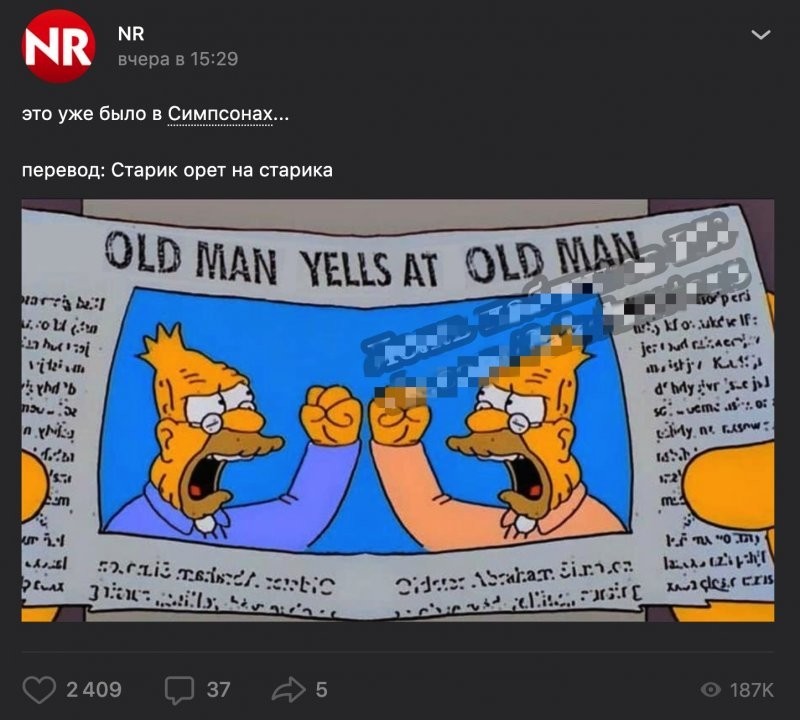Open the NR community avatar logo
Screen dimensions: 800x720
(59, 46)
